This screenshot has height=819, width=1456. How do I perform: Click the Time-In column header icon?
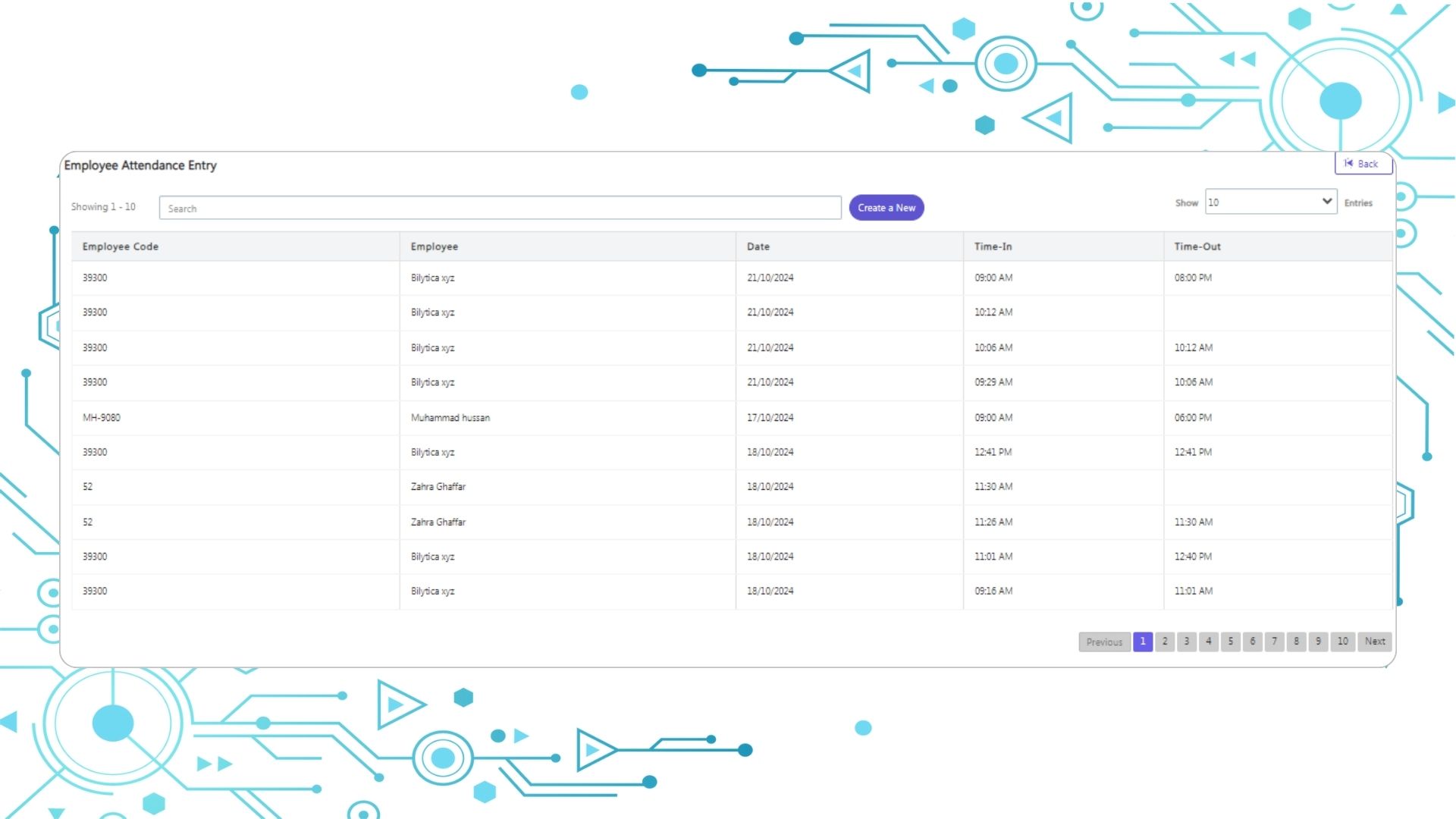click(x=992, y=245)
